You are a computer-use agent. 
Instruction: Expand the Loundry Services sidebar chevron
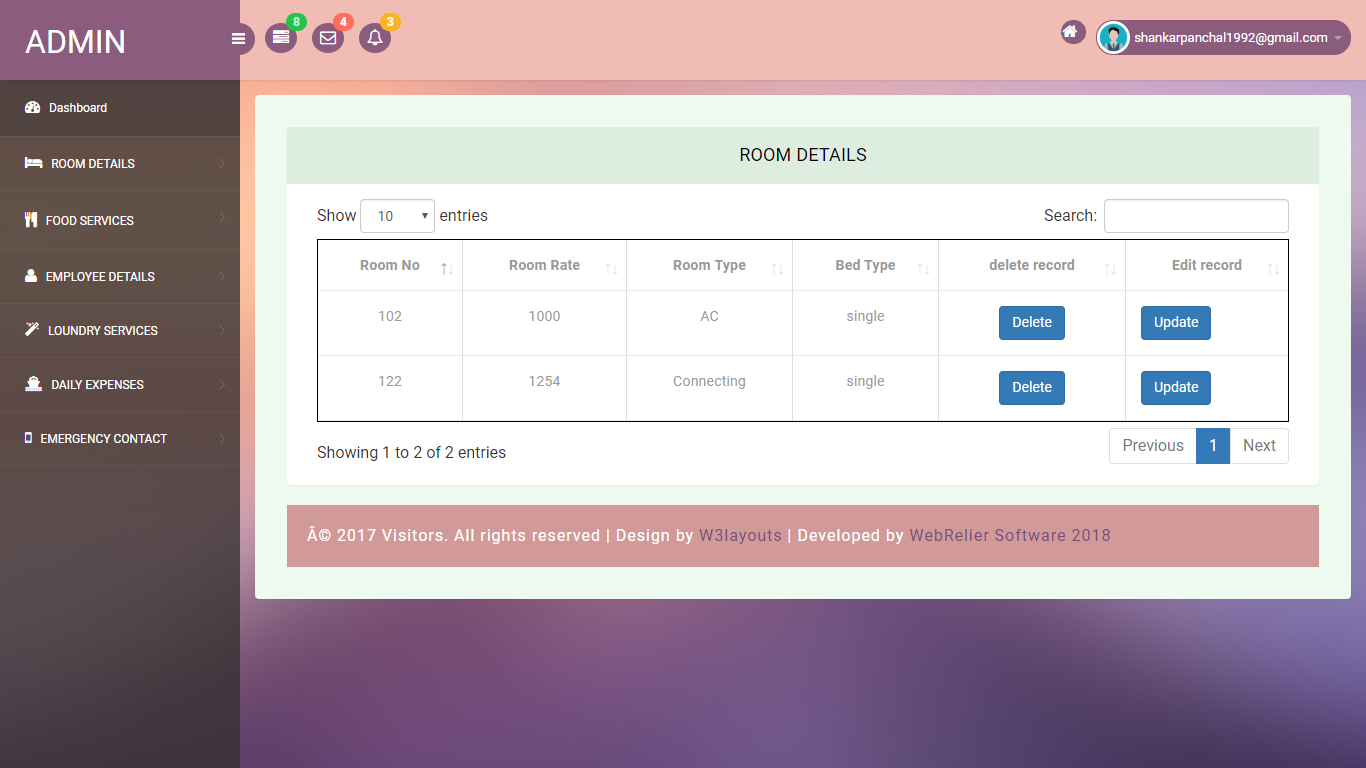[x=222, y=329]
